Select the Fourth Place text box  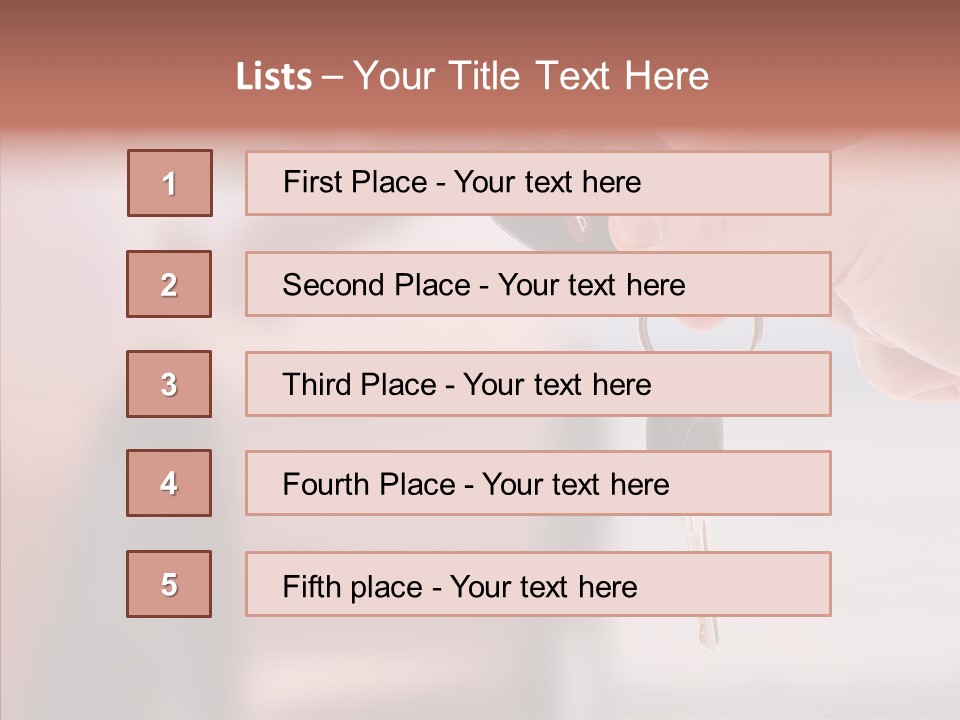click(x=538, y=483)
